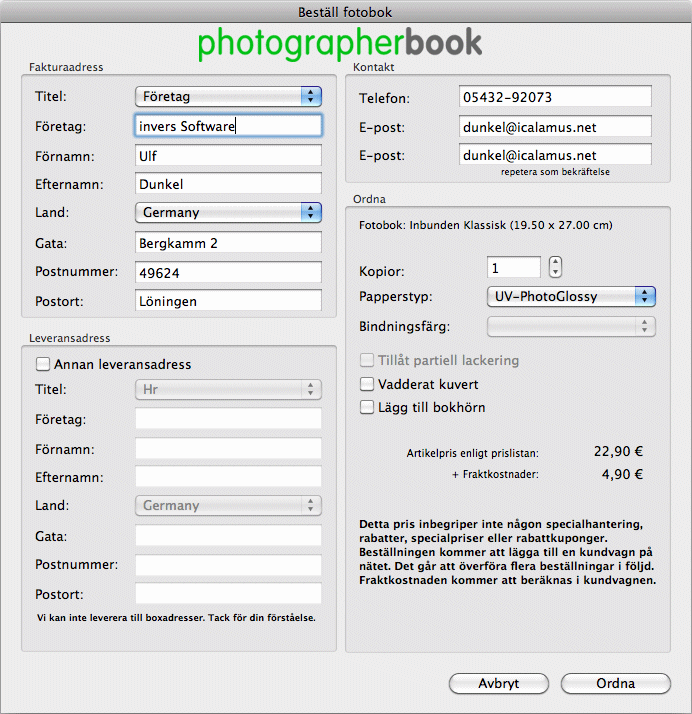This screenshot has width=692, height=714.
Task: Enable the Lägg till bokhörn checkbox
Action: 366,407
